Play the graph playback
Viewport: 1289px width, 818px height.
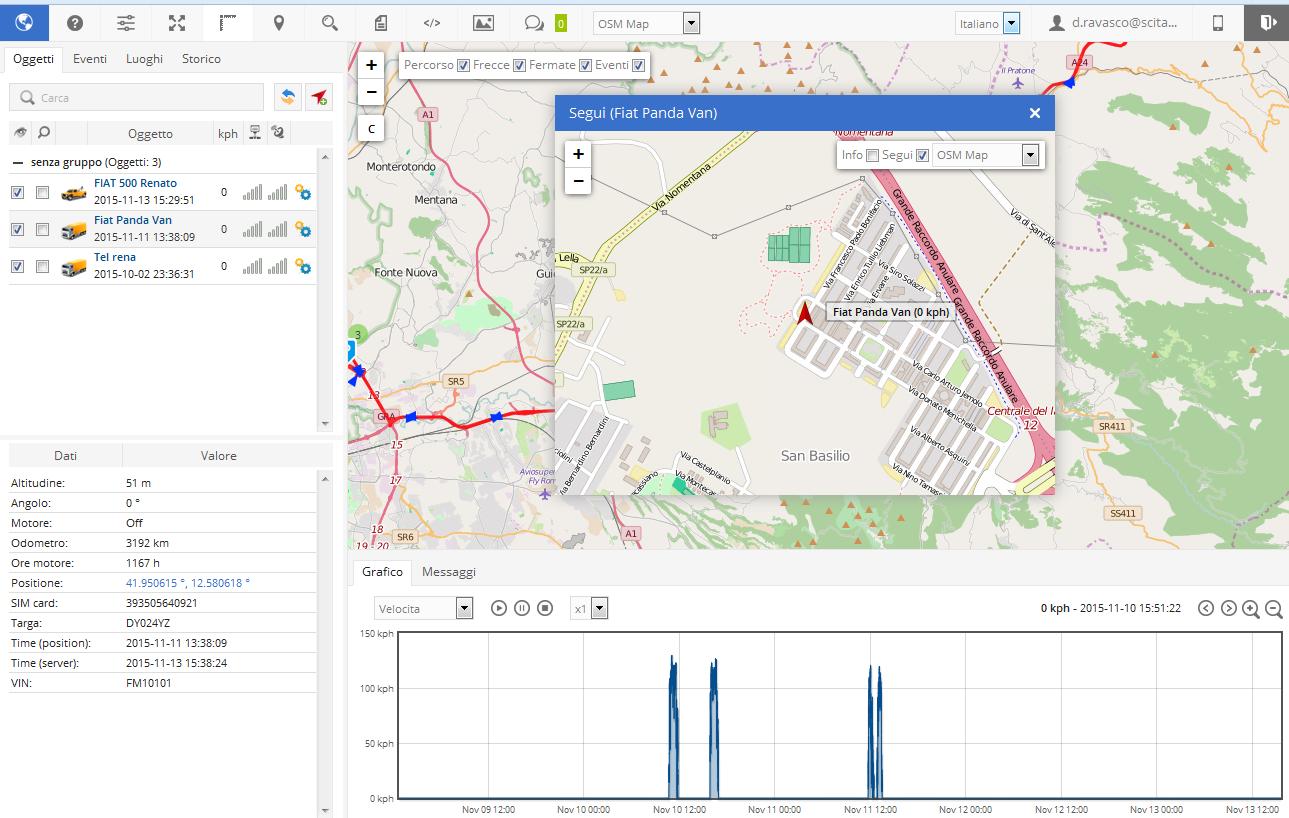[x=499, y=608]
